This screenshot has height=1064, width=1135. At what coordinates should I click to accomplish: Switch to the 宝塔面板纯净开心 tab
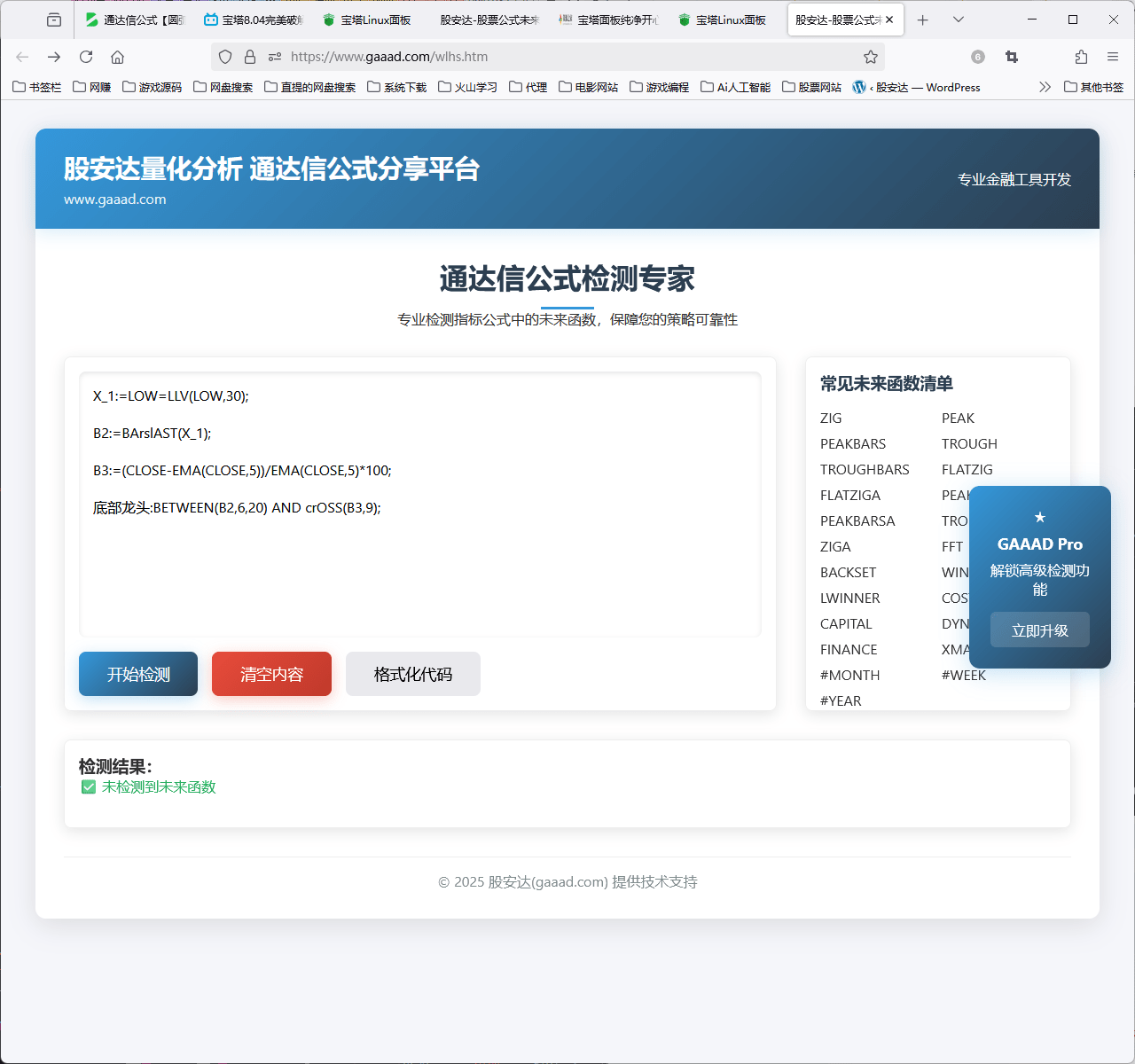609,20
